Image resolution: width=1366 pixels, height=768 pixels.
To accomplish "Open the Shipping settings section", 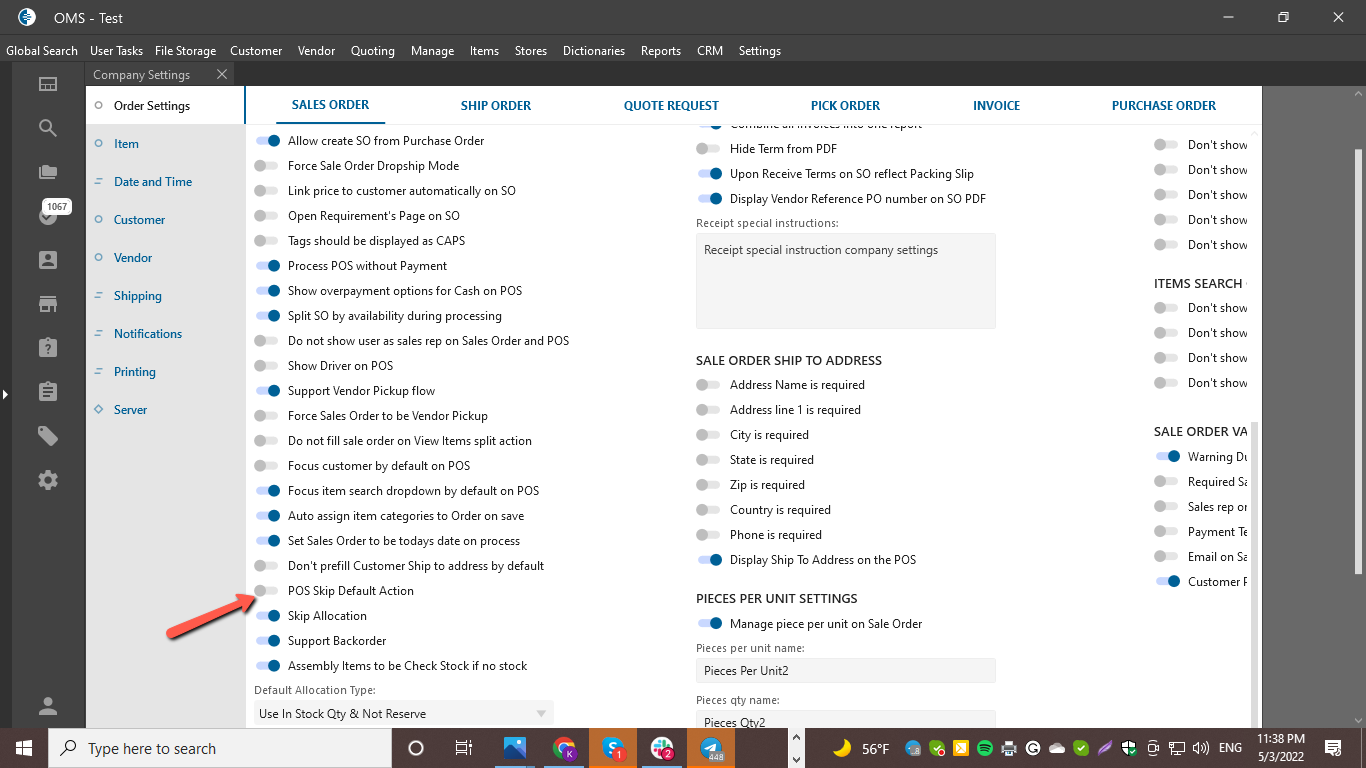I will coord(137,296).
